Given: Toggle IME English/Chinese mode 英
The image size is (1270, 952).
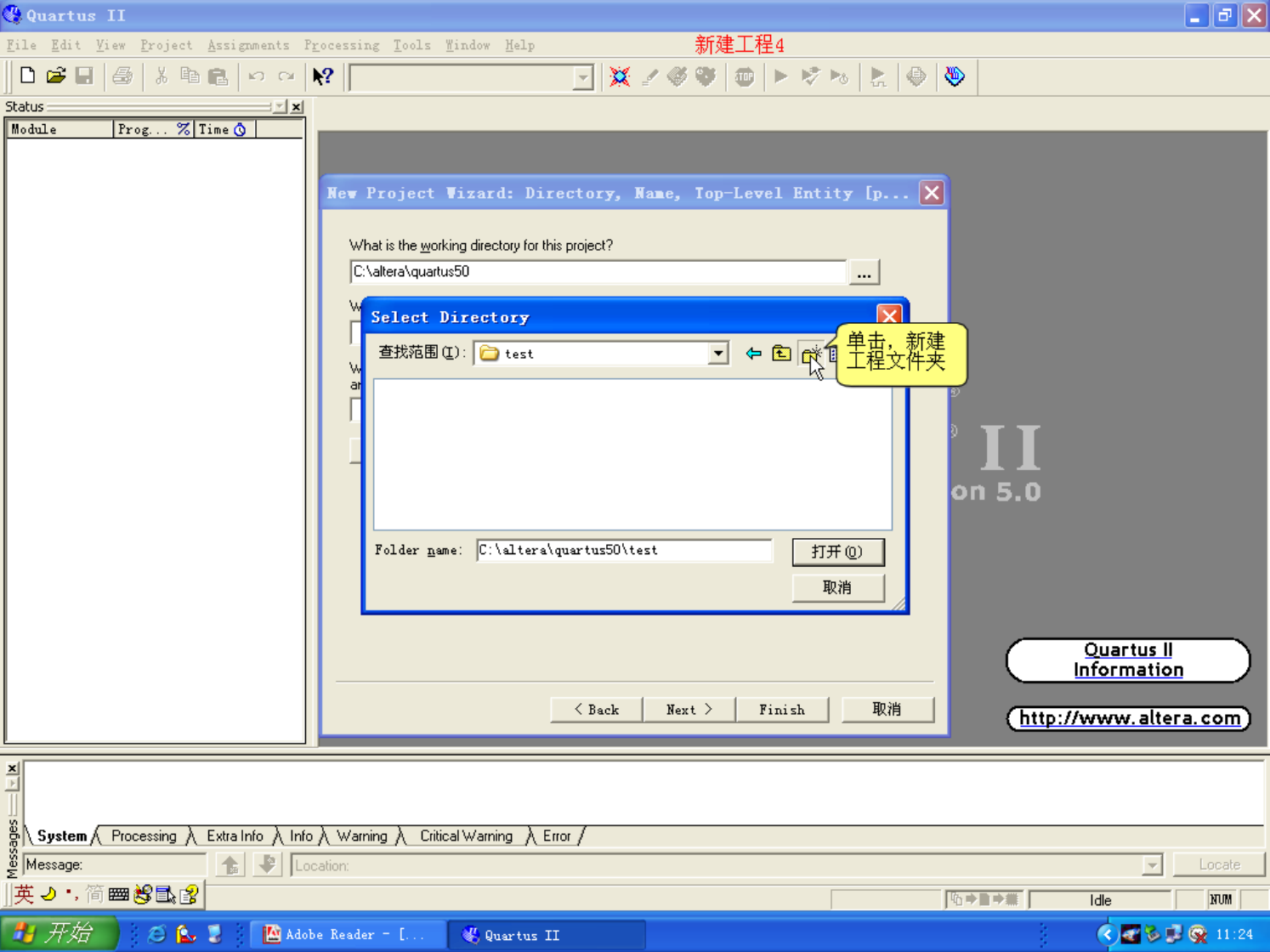Looking at the screenshot, I should point(24,894).
